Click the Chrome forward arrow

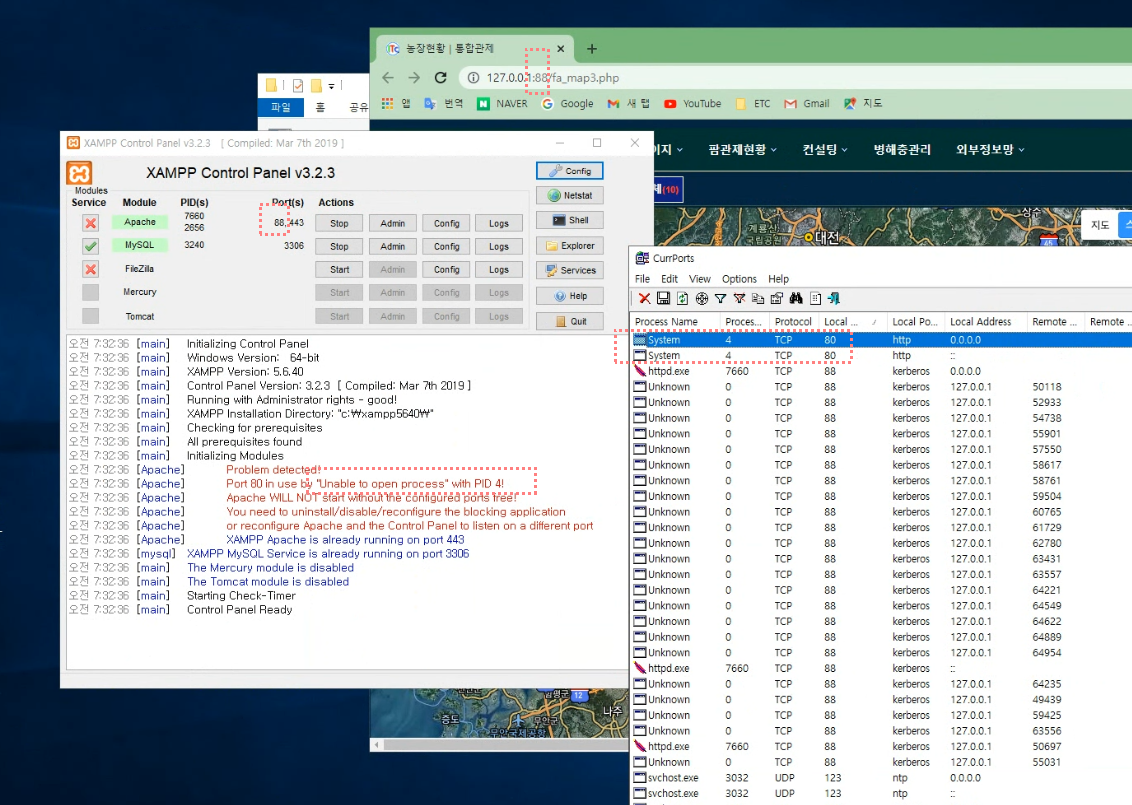click(x=414, y=77)
